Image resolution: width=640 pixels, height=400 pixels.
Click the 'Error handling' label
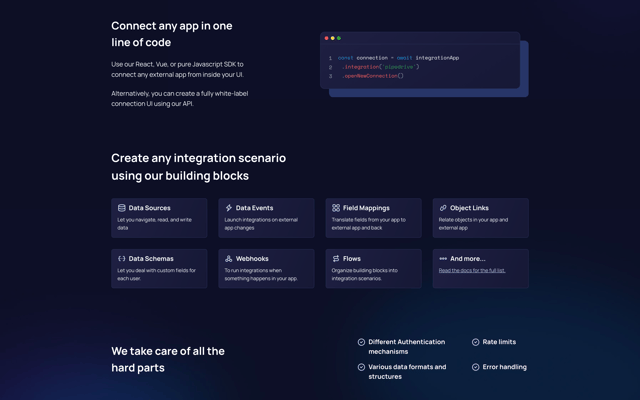pos(504,367)
